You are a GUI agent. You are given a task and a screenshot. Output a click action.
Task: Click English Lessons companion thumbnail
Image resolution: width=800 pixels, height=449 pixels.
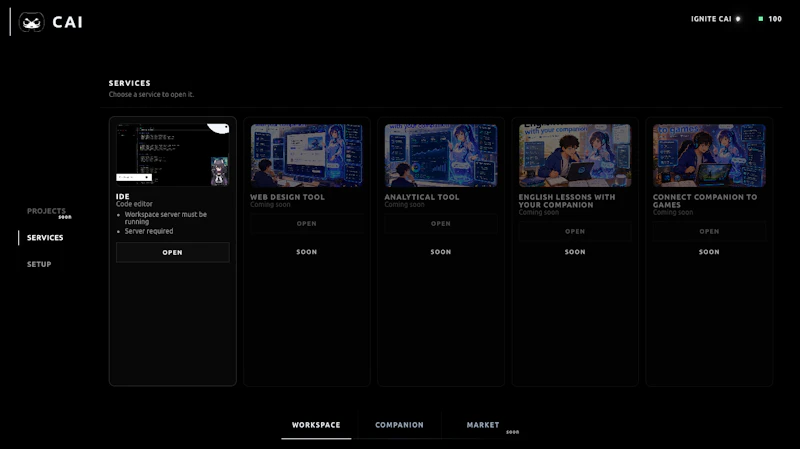pyautogui.click(x=575, y=155)
